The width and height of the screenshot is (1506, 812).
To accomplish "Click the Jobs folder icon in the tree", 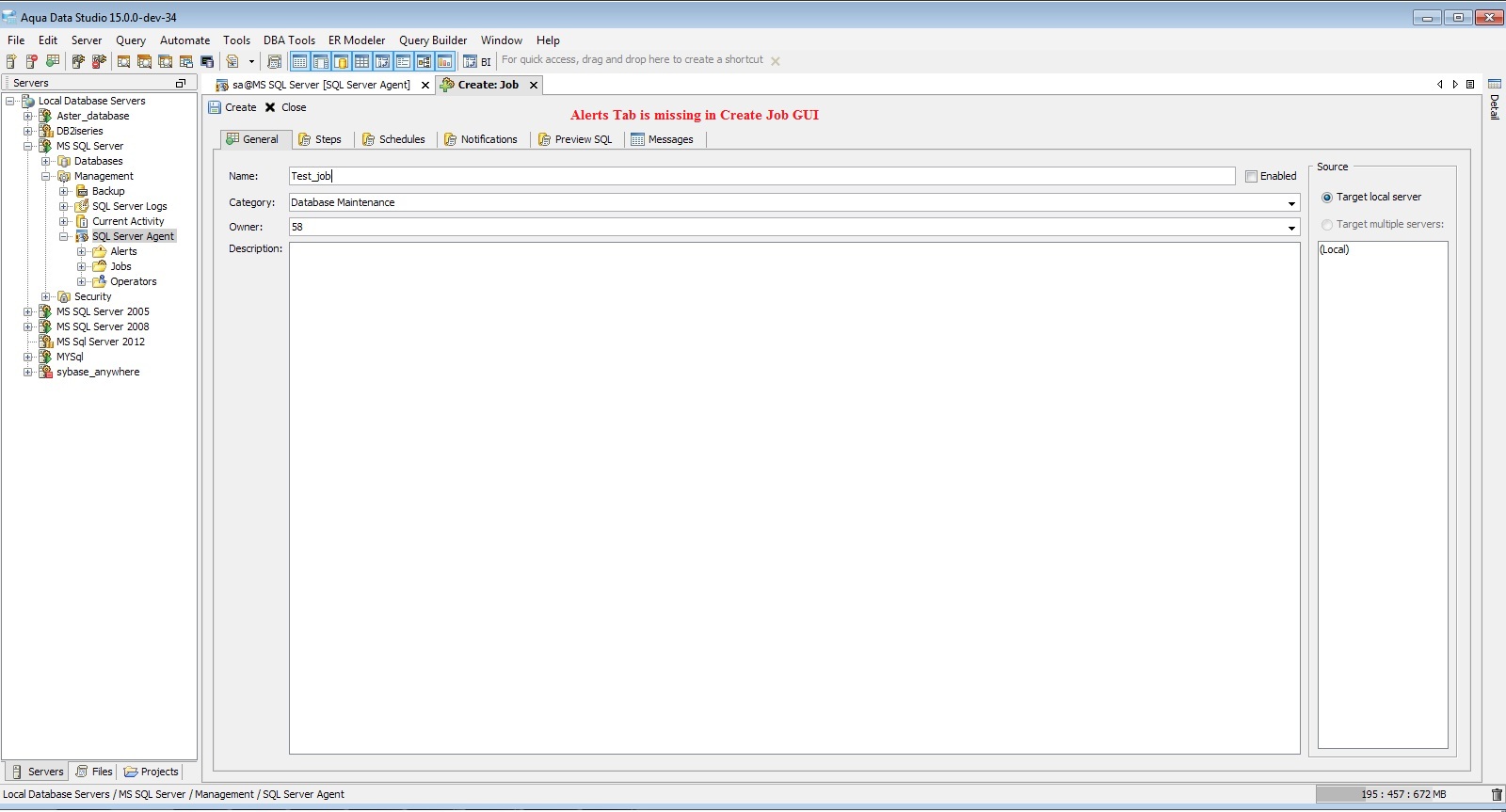I will coord(99,266).
